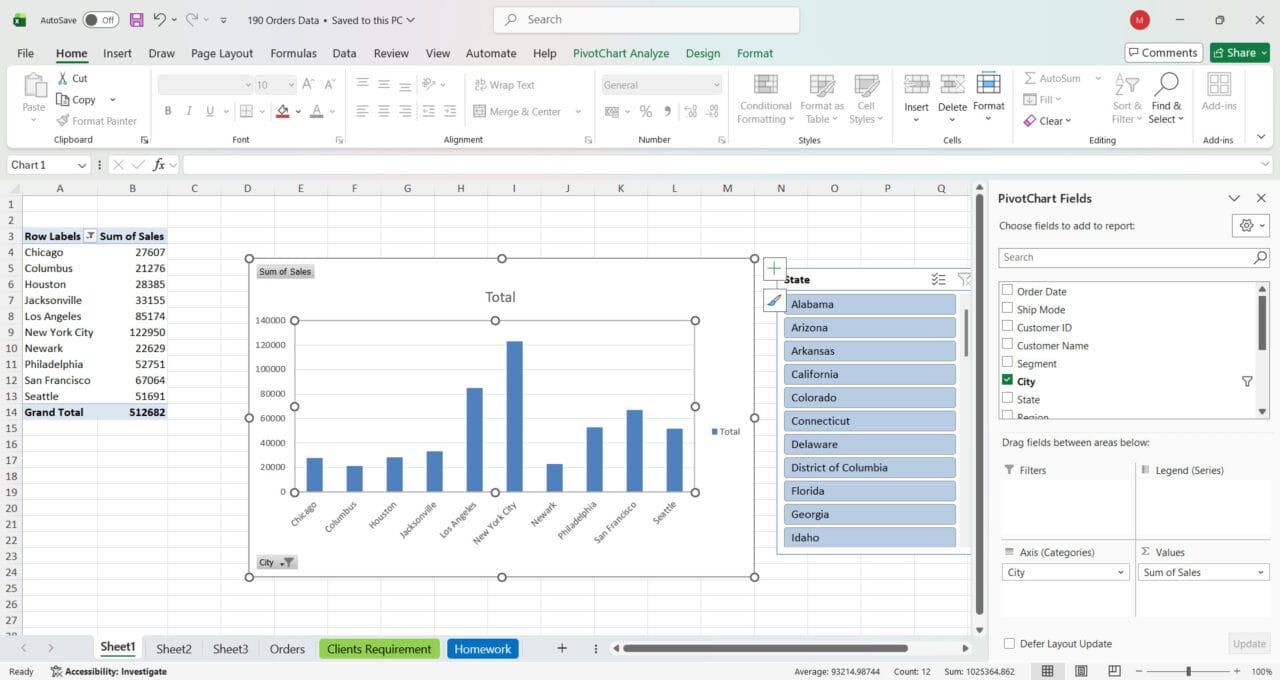Click the Chart Styles brush button
1280x680 pixels.
[774, 300]
